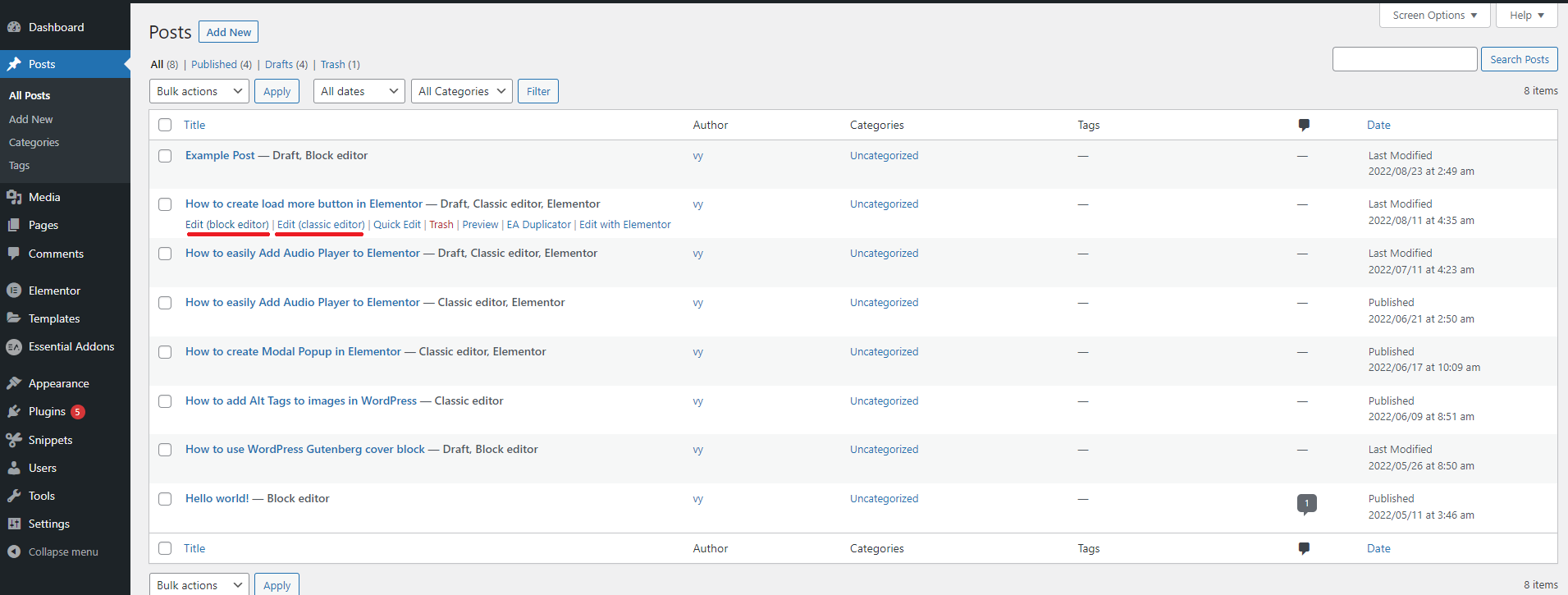1568x595 pixels.
Task: Toggle select-all checkbox in table footer
Action: click(165, 548)
